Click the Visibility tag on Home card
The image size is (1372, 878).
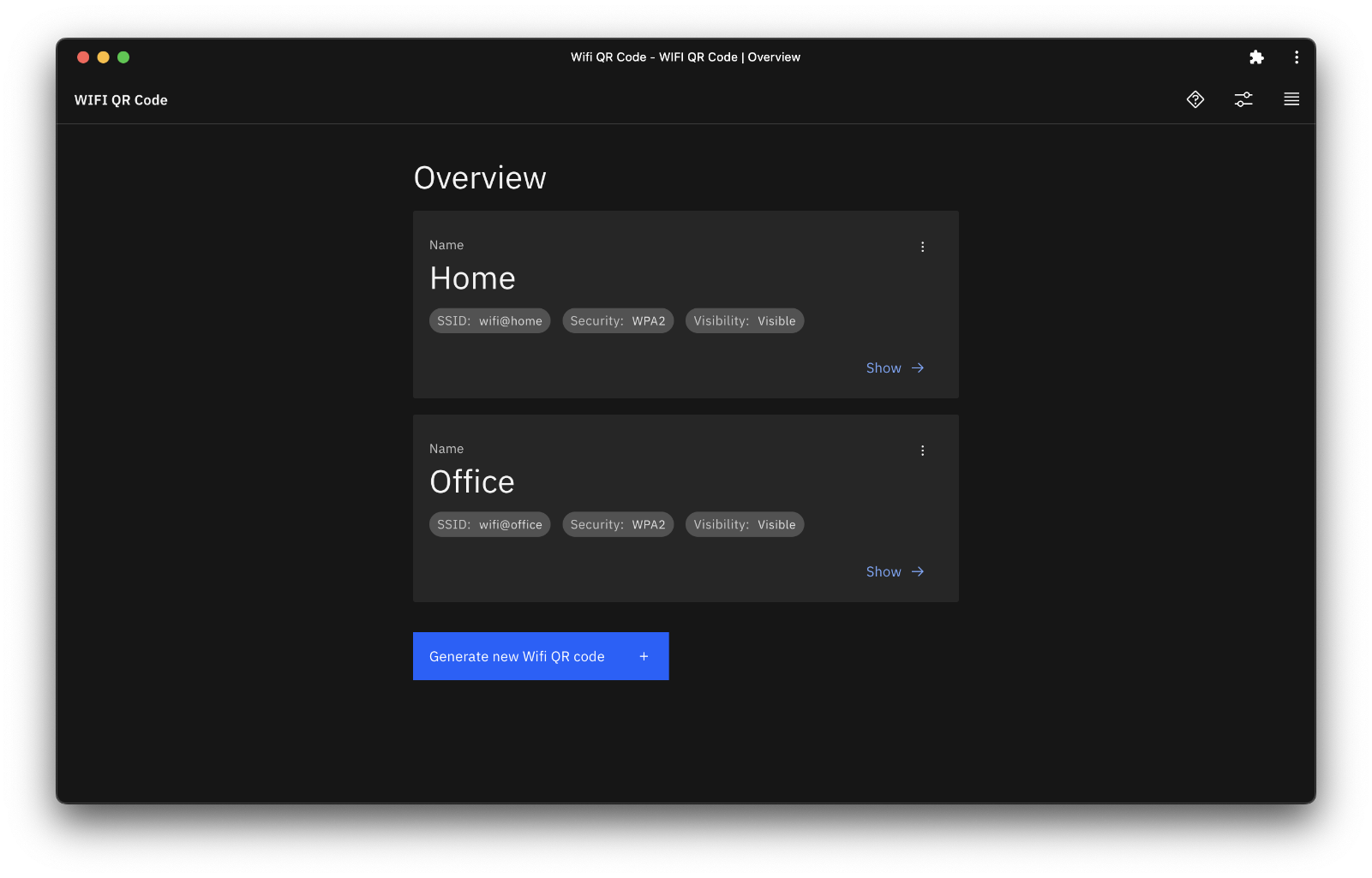click(744, 321)
